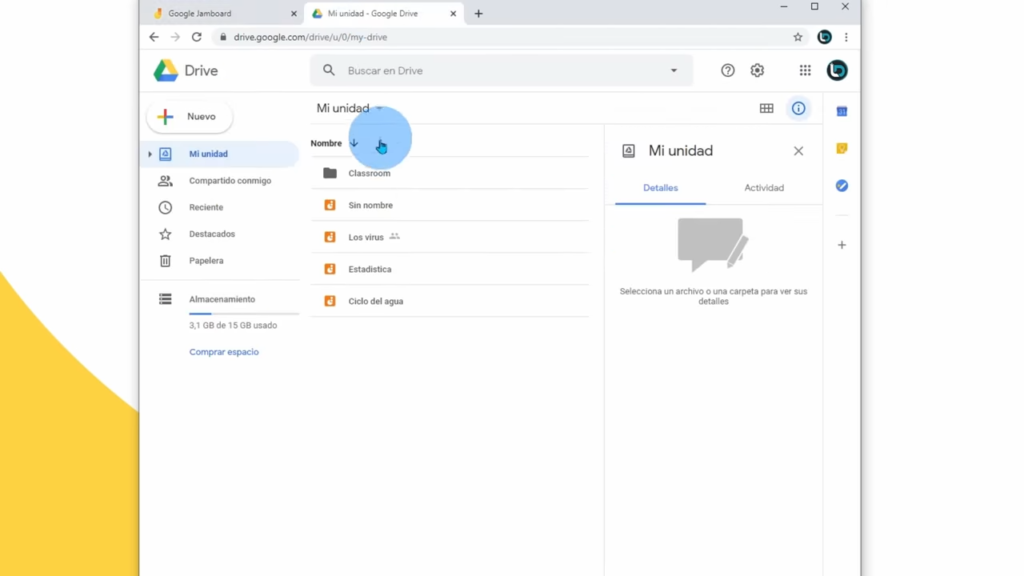The height and width of the screenshot is (576, 1024).
Task: Switch to the Actividad tab
Action: tap(764, 188)
